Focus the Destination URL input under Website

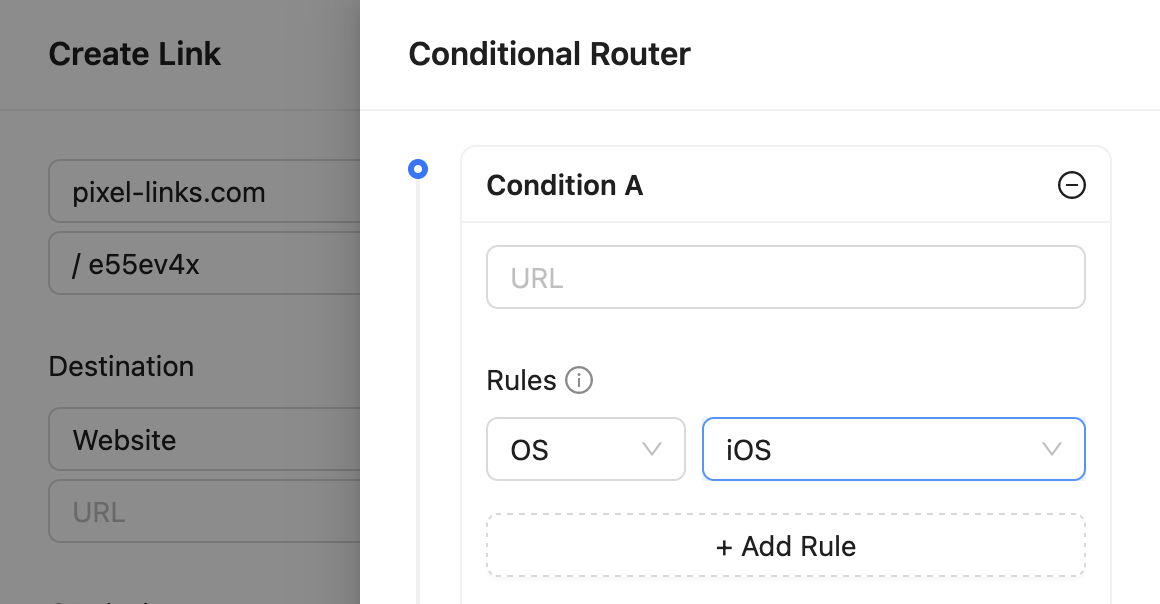pyautogui.click(x=204, y=511)
